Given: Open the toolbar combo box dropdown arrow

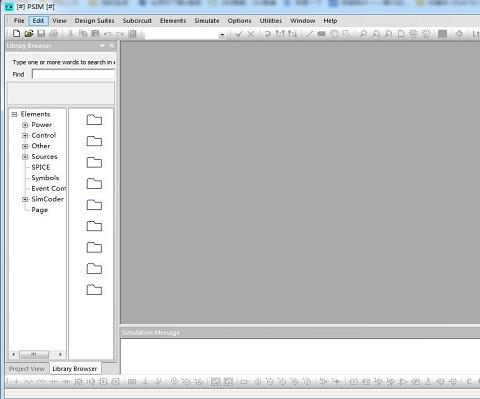Looking at the screenshot, I should [222, 35].
